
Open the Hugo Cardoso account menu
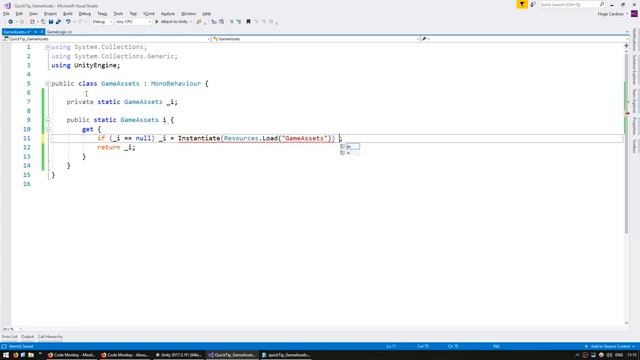click(x=612, y=14)
